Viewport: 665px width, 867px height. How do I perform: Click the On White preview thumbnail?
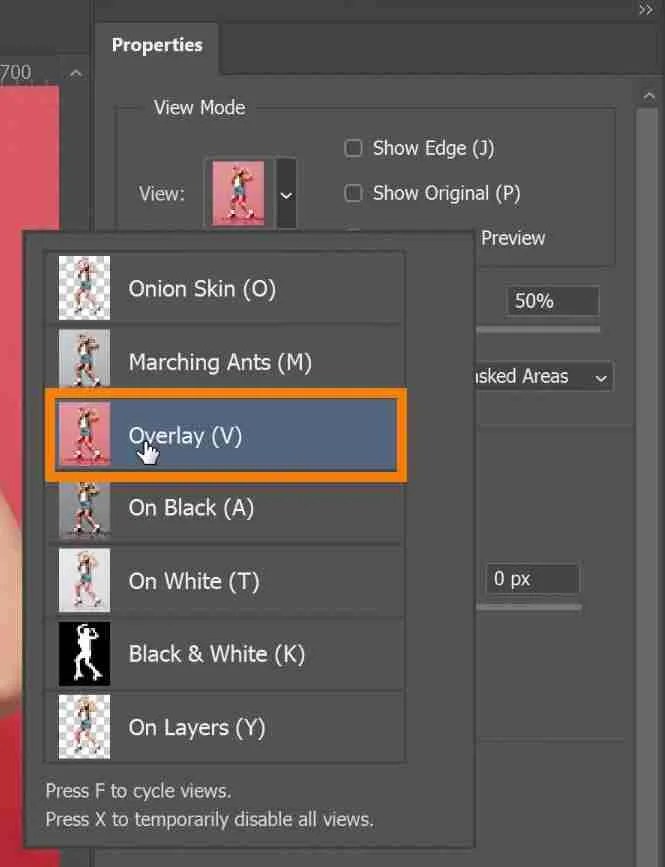coord(85,580)
